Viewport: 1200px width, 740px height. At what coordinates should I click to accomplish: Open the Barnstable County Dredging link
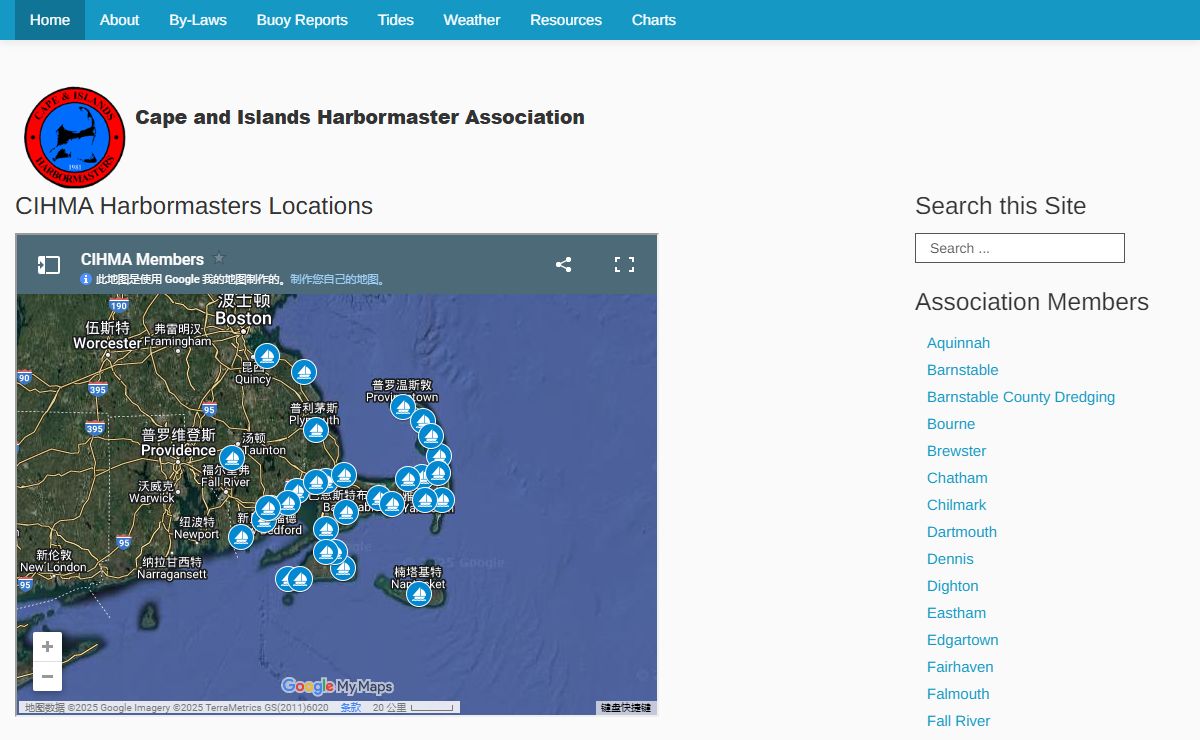(x=1021, y=397)
